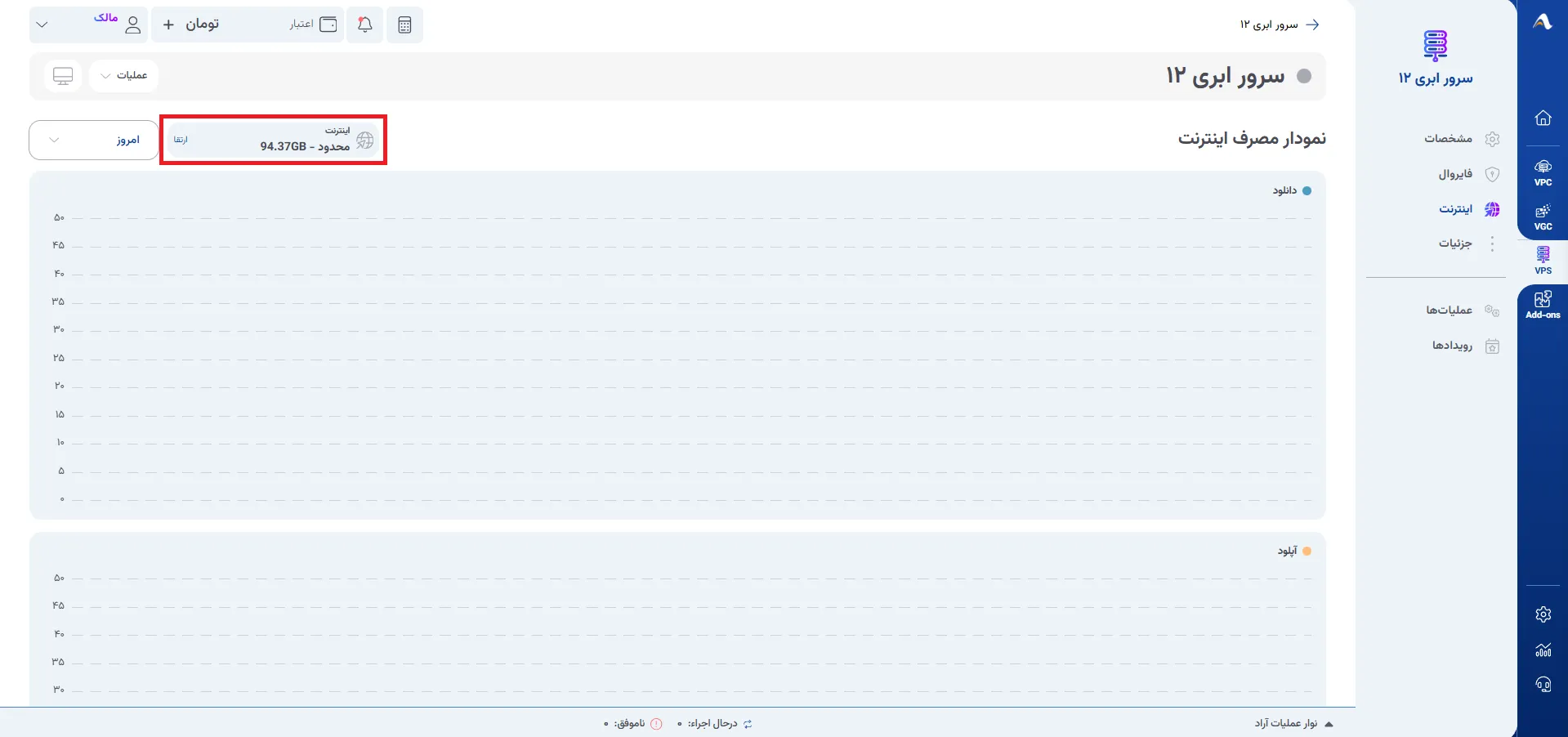Open the price calculator icon

[404, 25]
